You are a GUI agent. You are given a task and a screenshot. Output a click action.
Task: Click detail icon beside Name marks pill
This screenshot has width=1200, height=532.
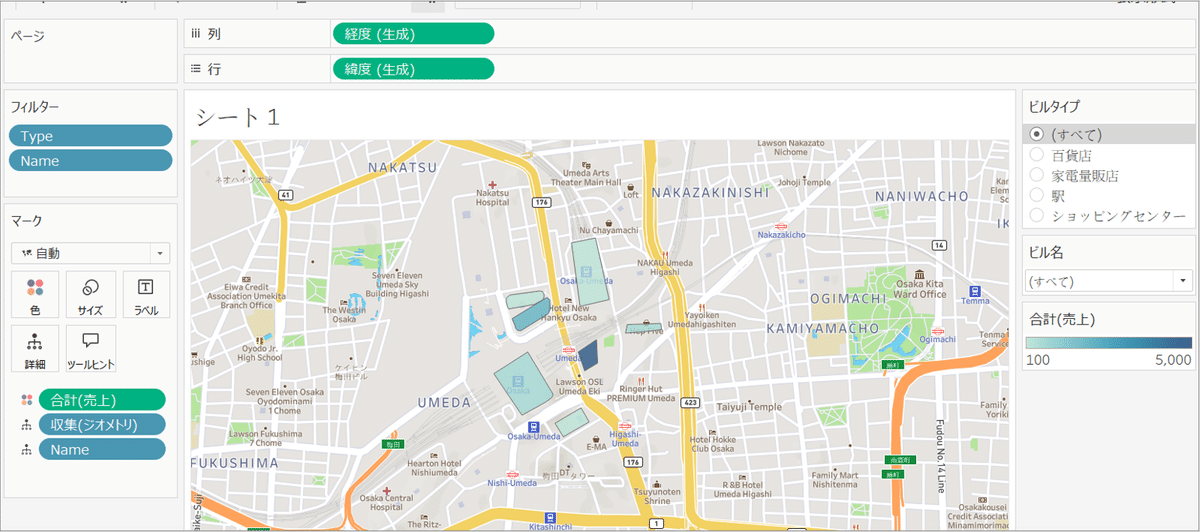[x=25, y=450]
